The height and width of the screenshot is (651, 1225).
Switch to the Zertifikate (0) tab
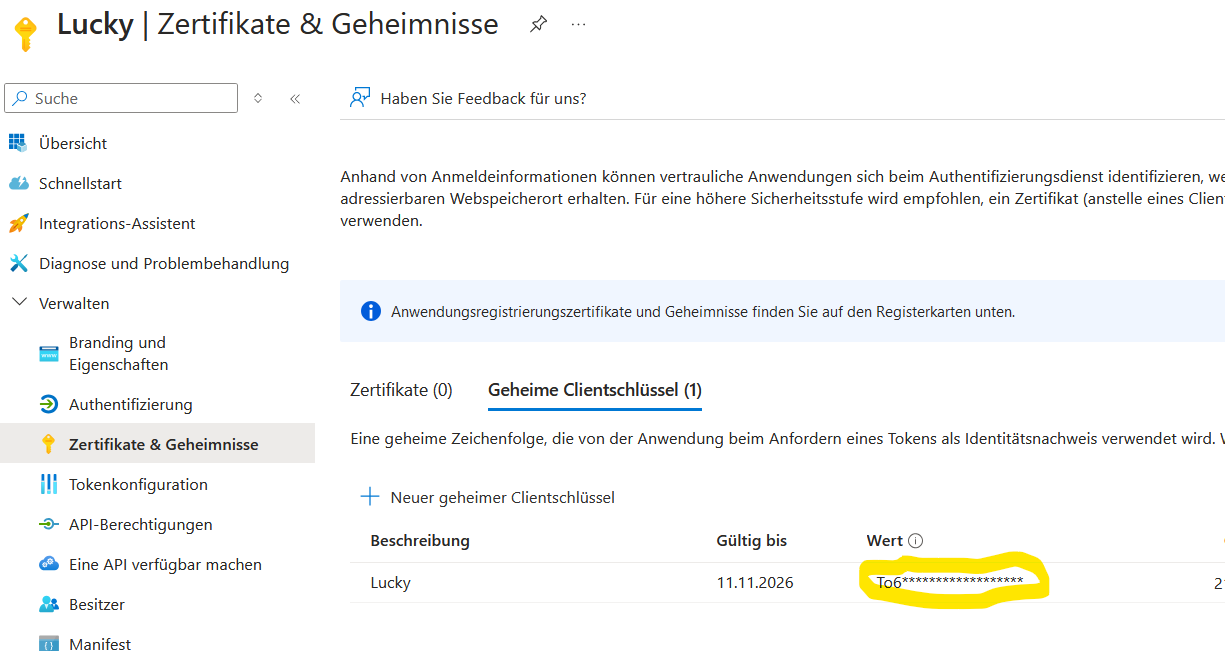click(401, 390)
